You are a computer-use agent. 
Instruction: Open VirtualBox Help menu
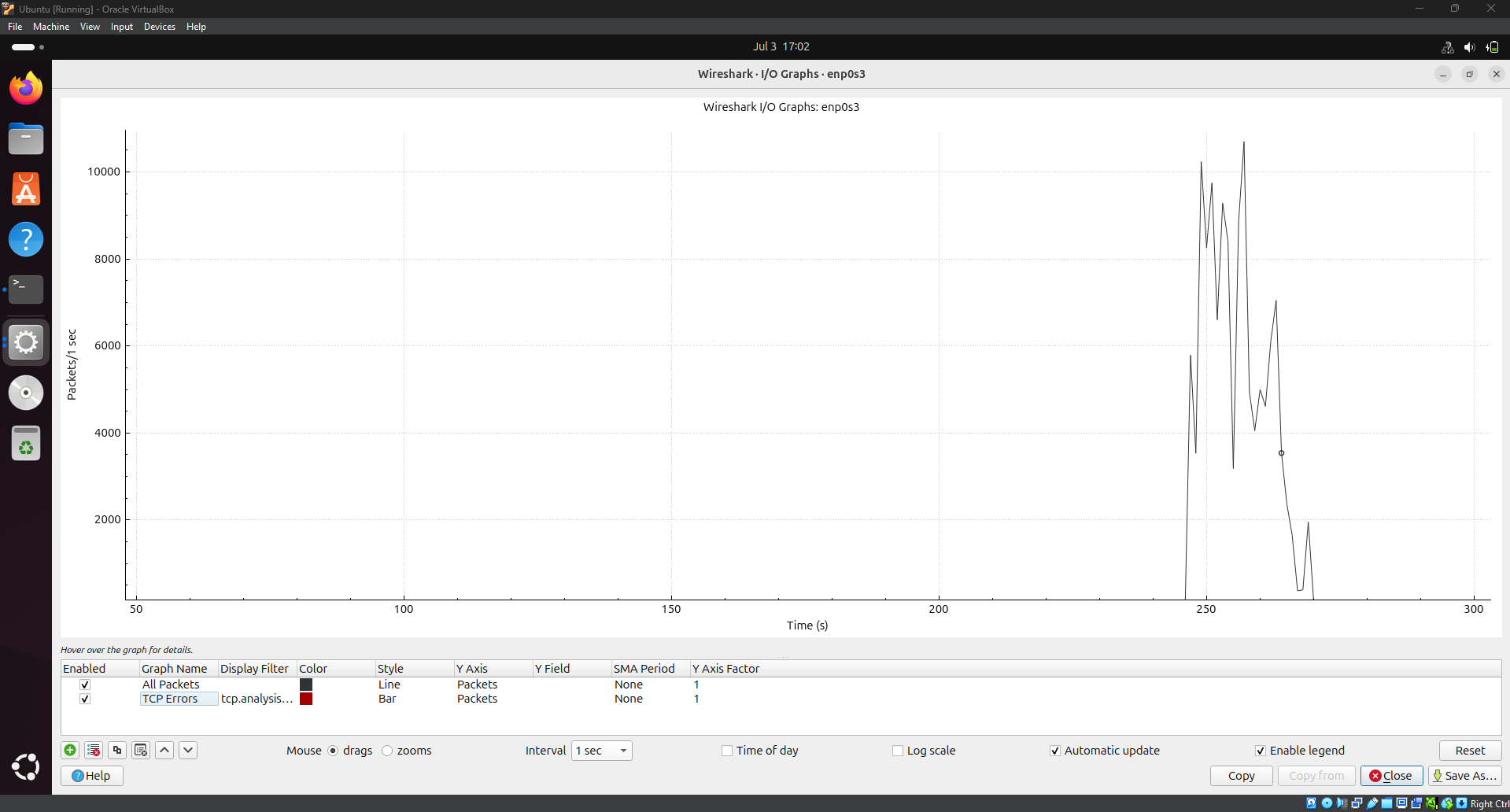(196, 27)
